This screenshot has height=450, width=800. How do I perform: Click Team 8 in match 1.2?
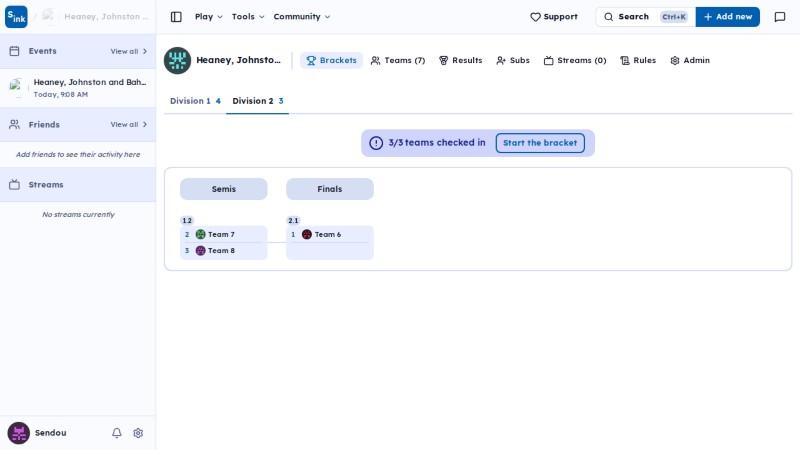tap(223, 251)
